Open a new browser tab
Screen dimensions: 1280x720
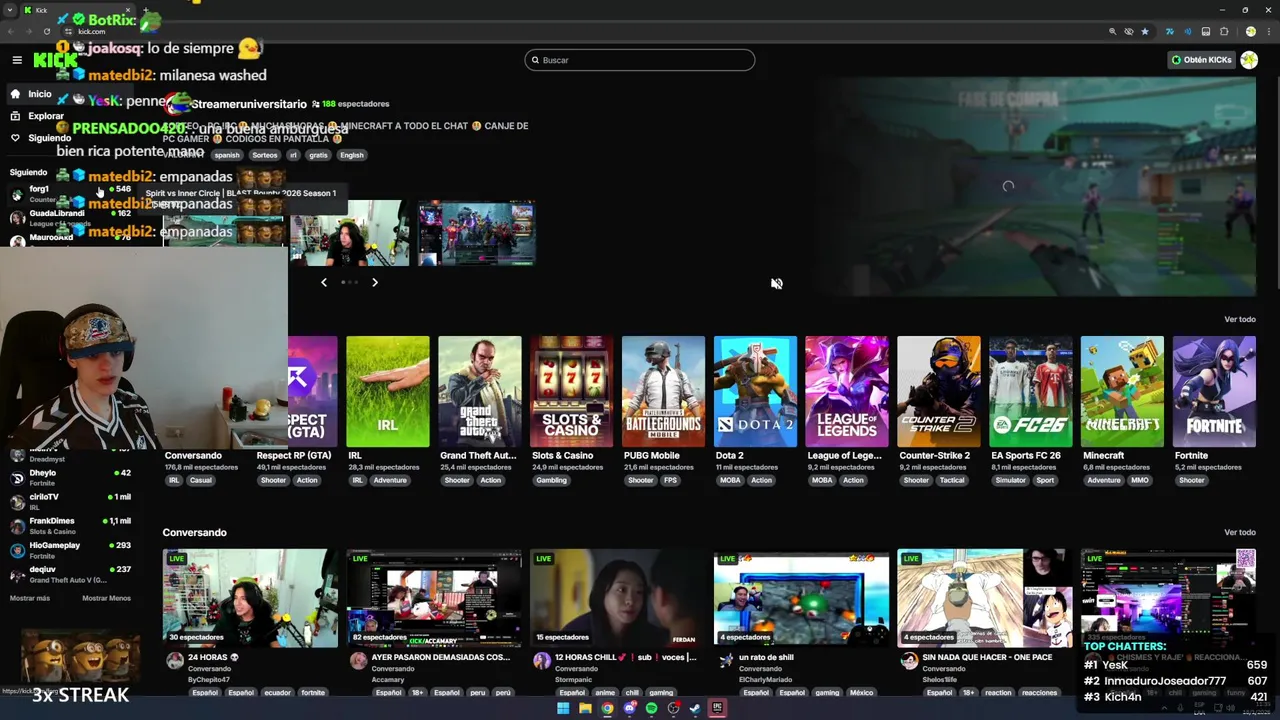pyautogui.click(x=146, y=10)
